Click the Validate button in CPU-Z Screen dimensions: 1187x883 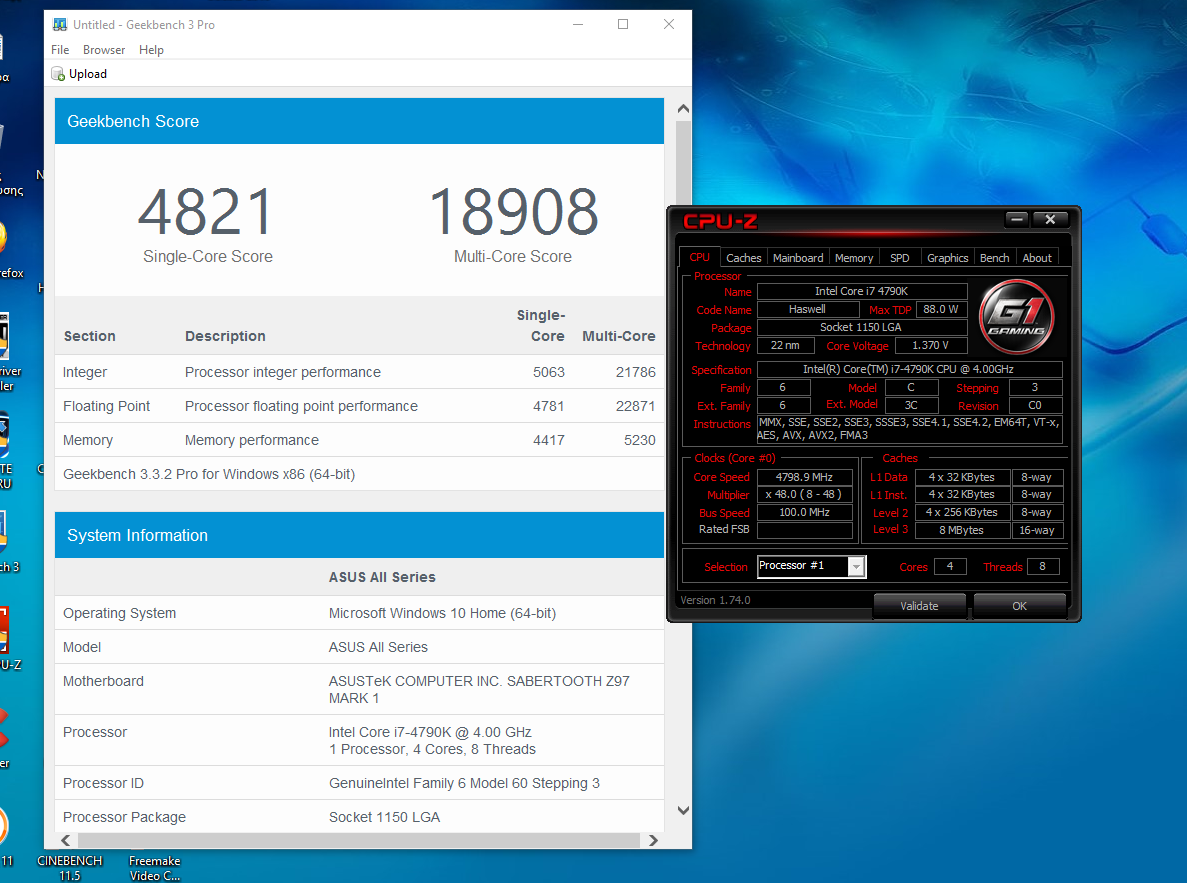919,606
